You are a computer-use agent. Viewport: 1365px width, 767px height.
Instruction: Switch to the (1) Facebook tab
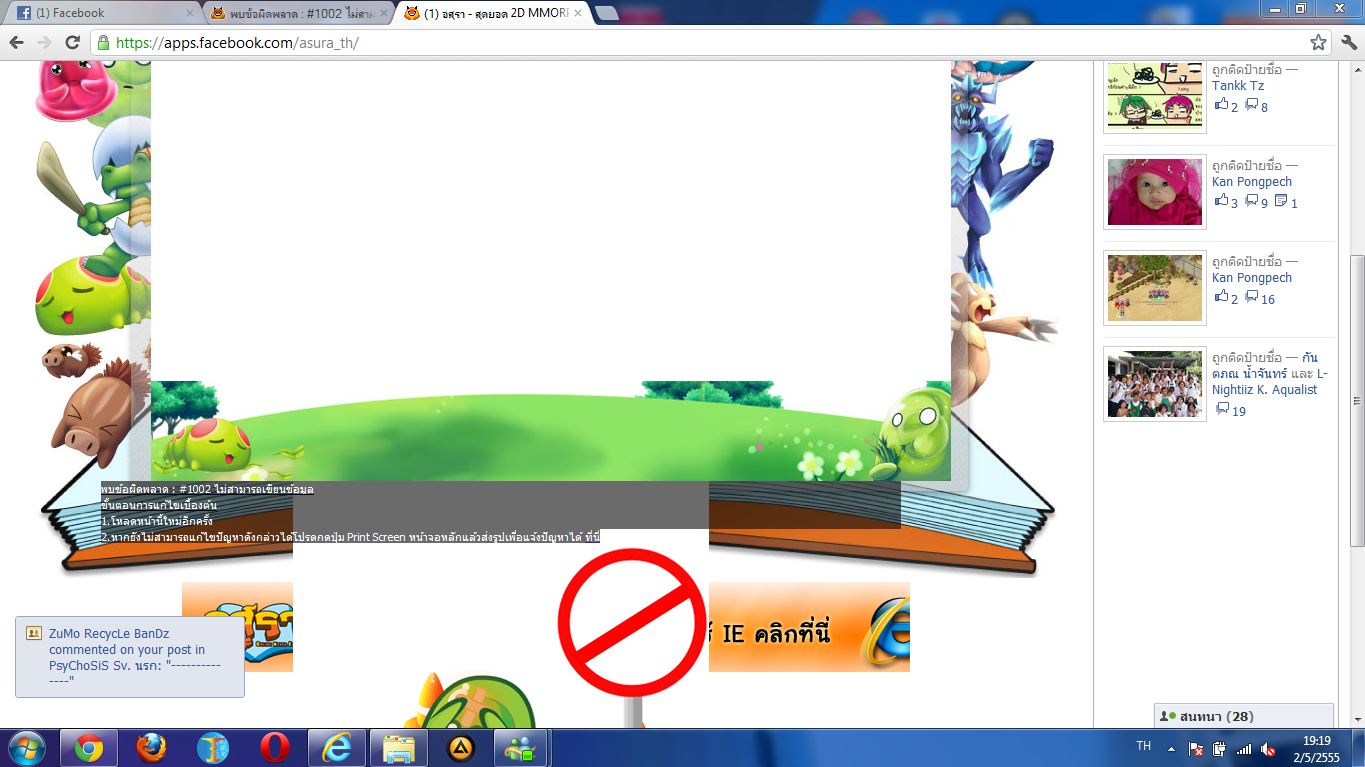(x=105, y=13)
